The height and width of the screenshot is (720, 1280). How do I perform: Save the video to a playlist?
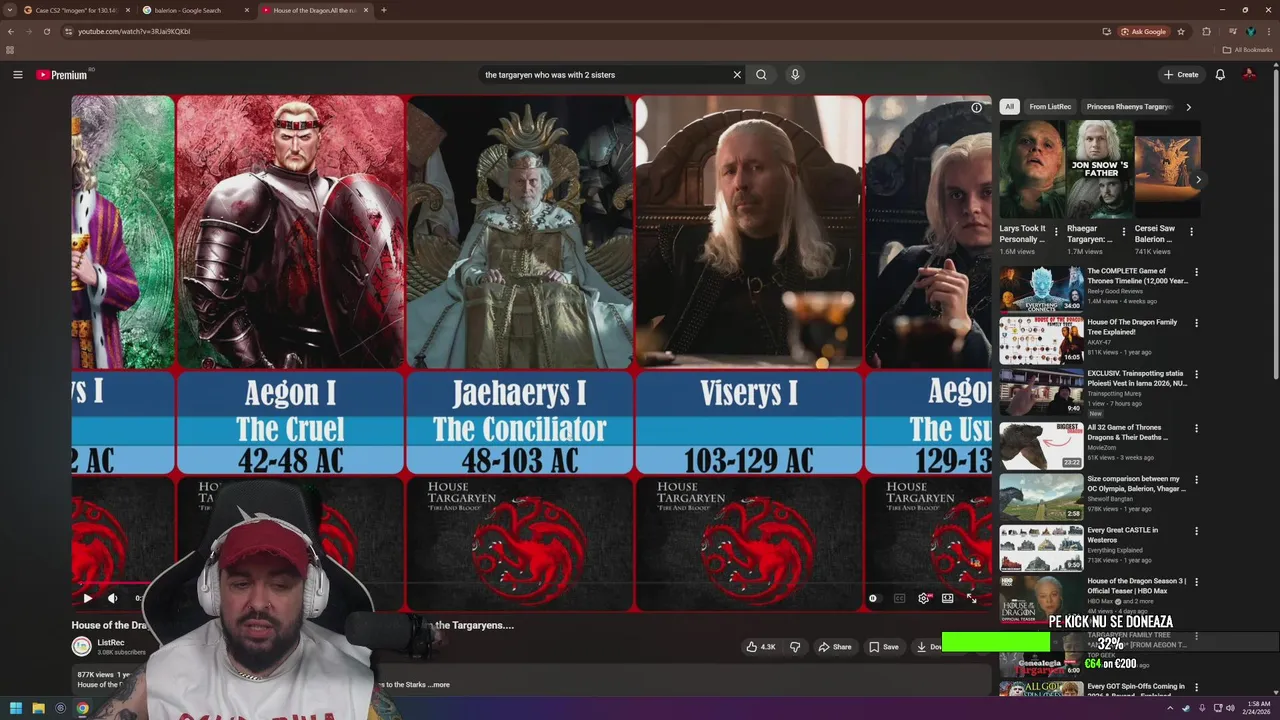[883, 647]
